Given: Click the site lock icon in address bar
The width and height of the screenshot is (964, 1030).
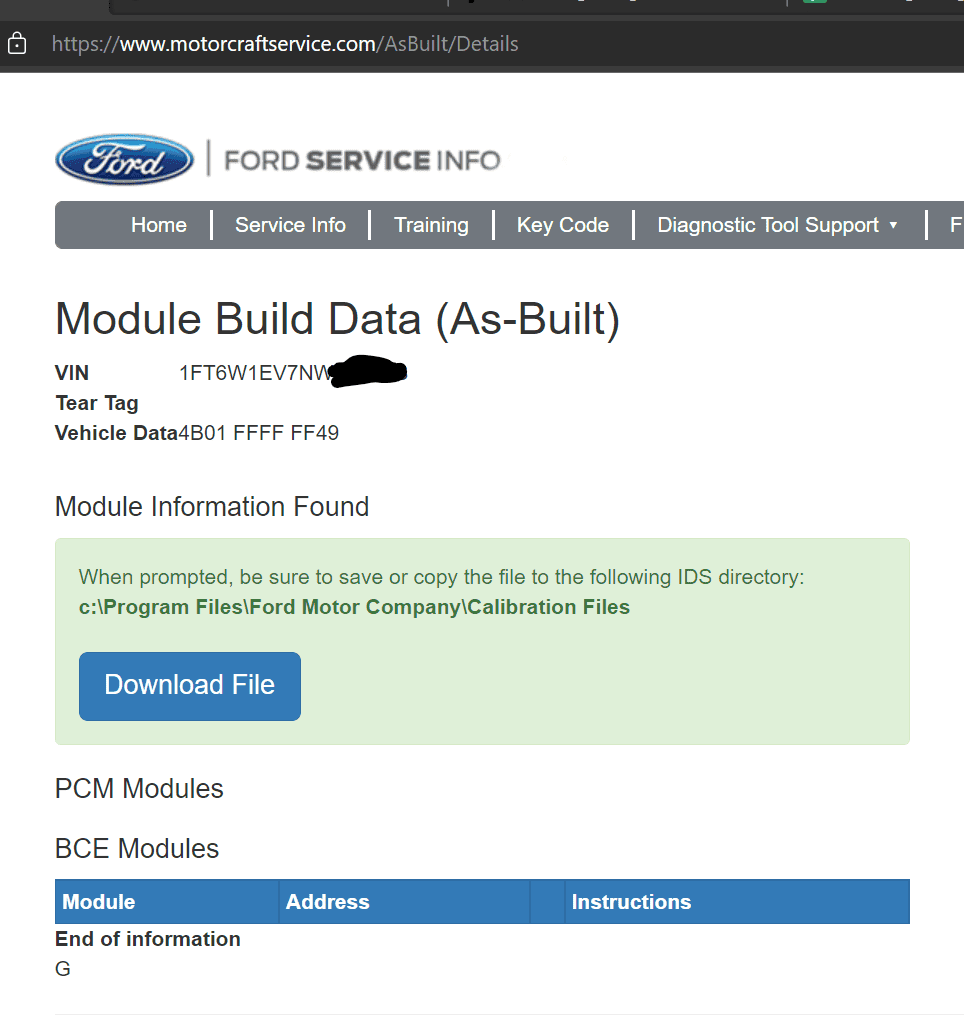Looking at the screenshot, I should [x=17, y=44].
